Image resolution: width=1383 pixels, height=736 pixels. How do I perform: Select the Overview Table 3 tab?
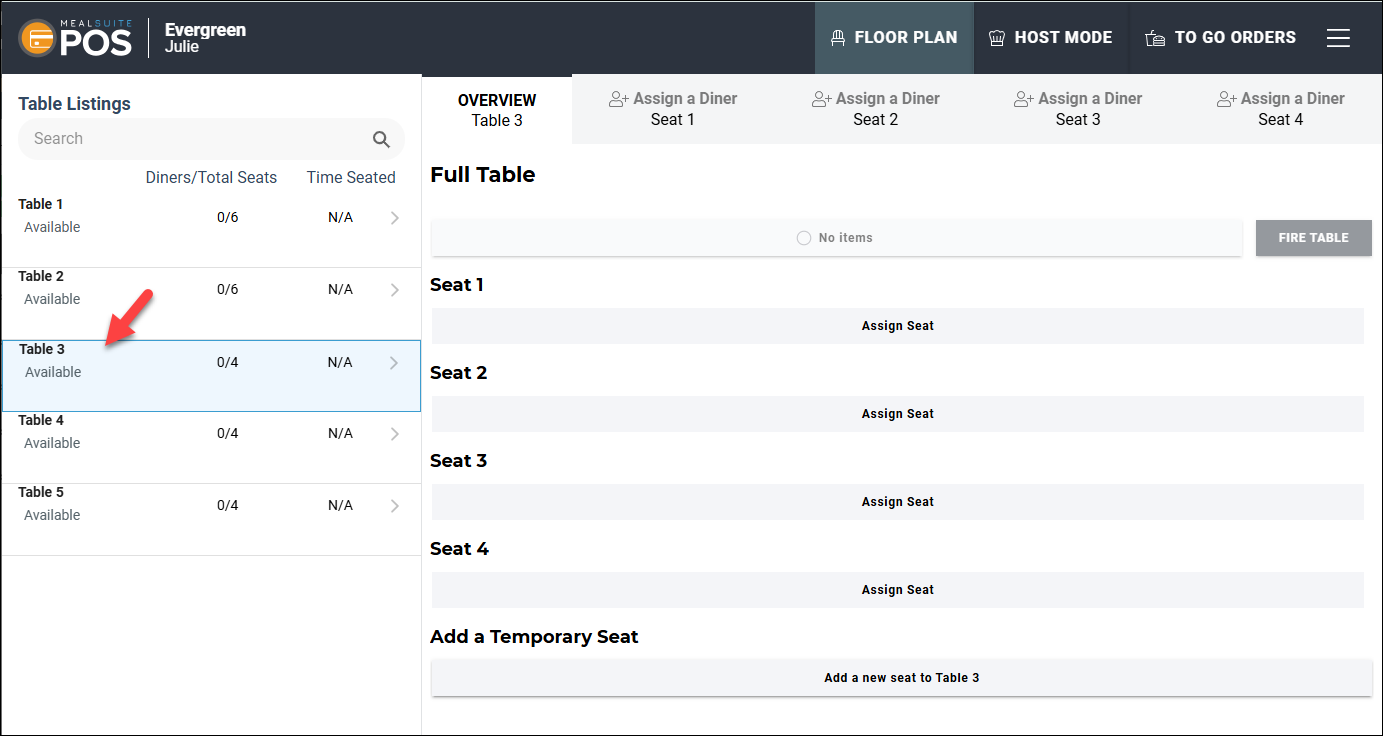pyautogui.click(x=497, y=110)
